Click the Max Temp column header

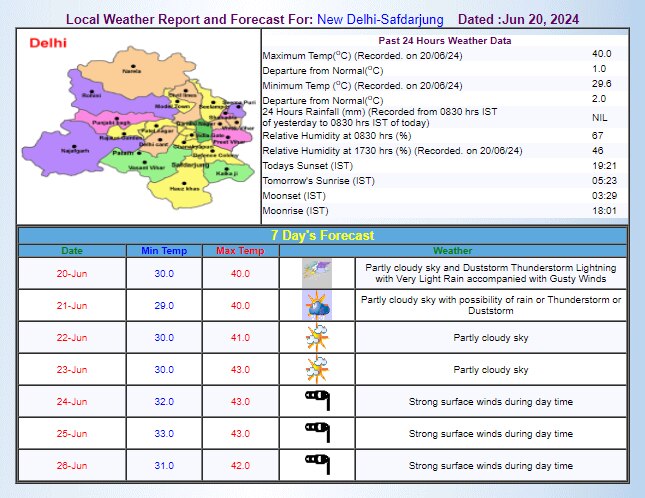[240, 250]
